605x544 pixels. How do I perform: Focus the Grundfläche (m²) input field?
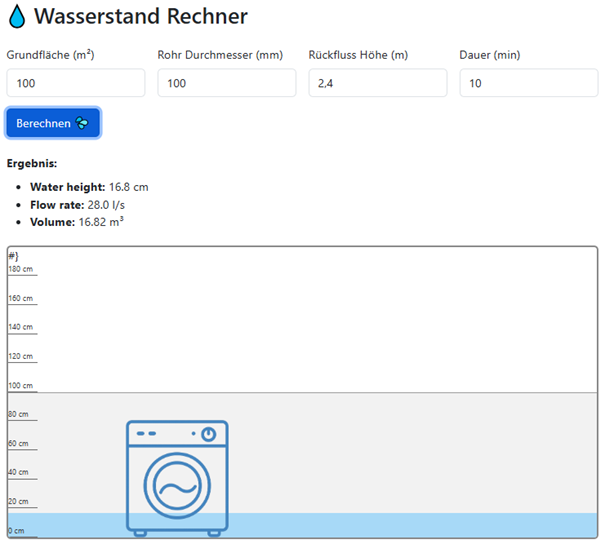tap(76, 83)
